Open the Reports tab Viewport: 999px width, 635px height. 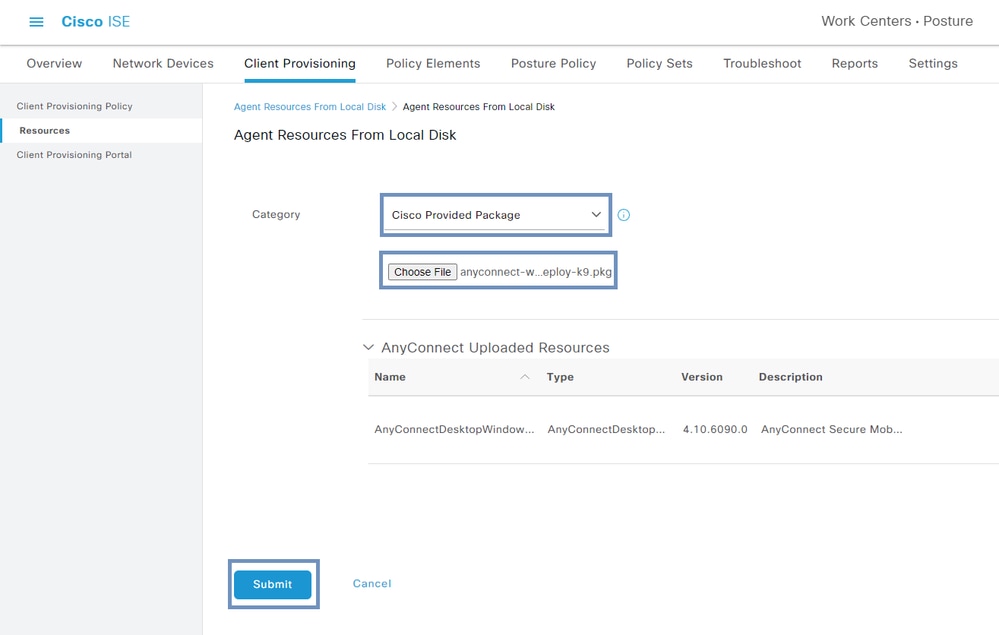[855, 64]
